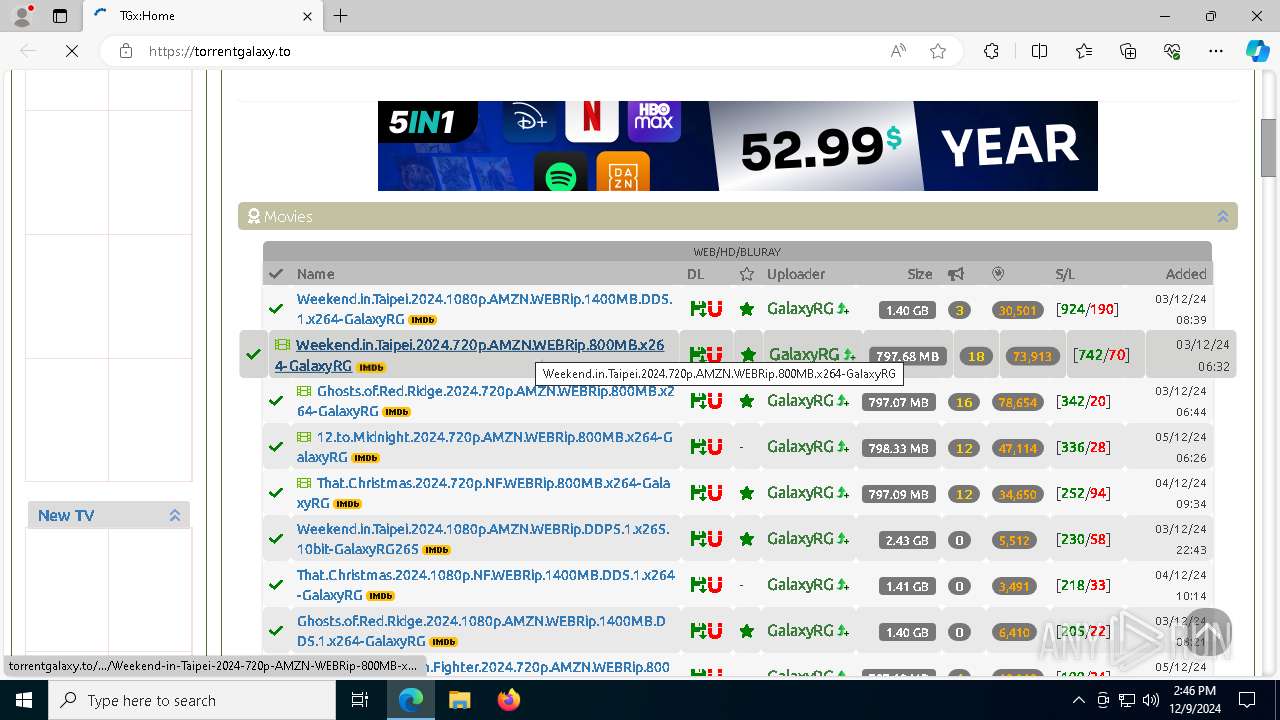This screenshot has height=720, width=1280.
Task: Sort by Added column header
Action: [x=1186, y=274]
